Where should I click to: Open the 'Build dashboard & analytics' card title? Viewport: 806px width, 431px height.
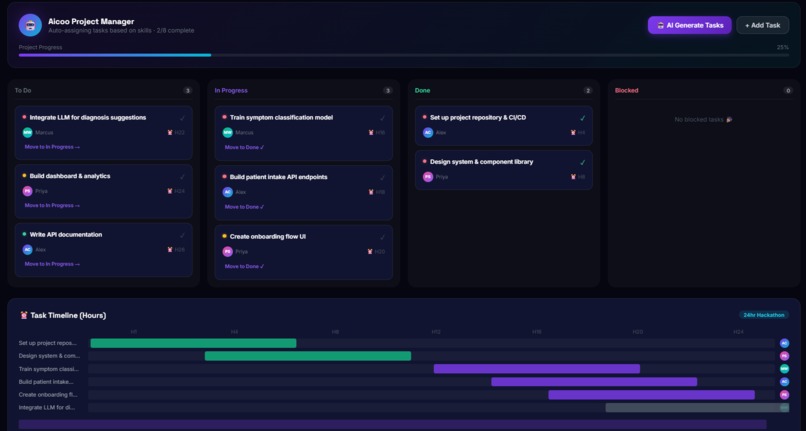[70, 176]
